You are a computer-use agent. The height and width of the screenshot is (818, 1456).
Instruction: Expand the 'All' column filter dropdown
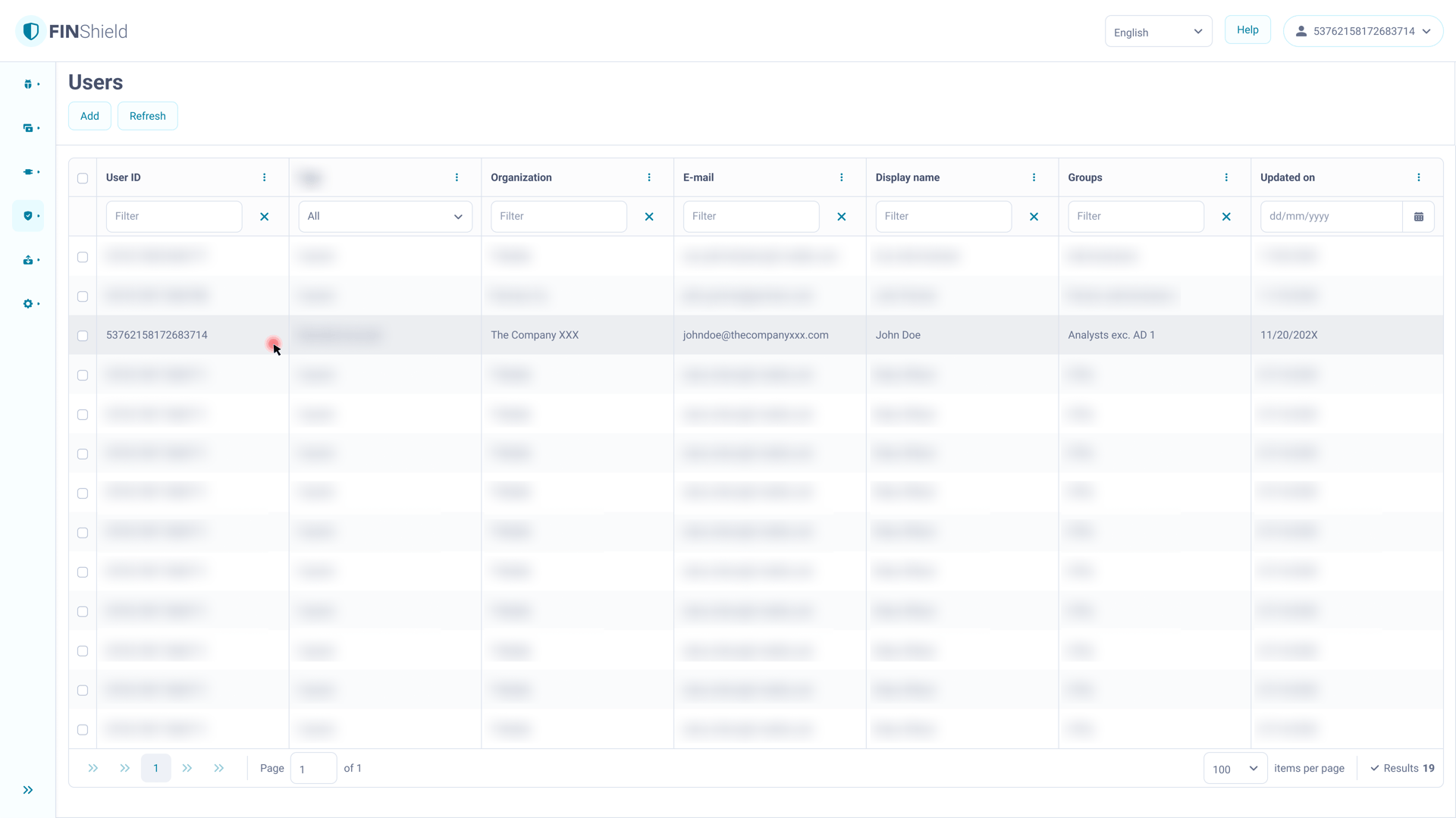pos(385,217)
